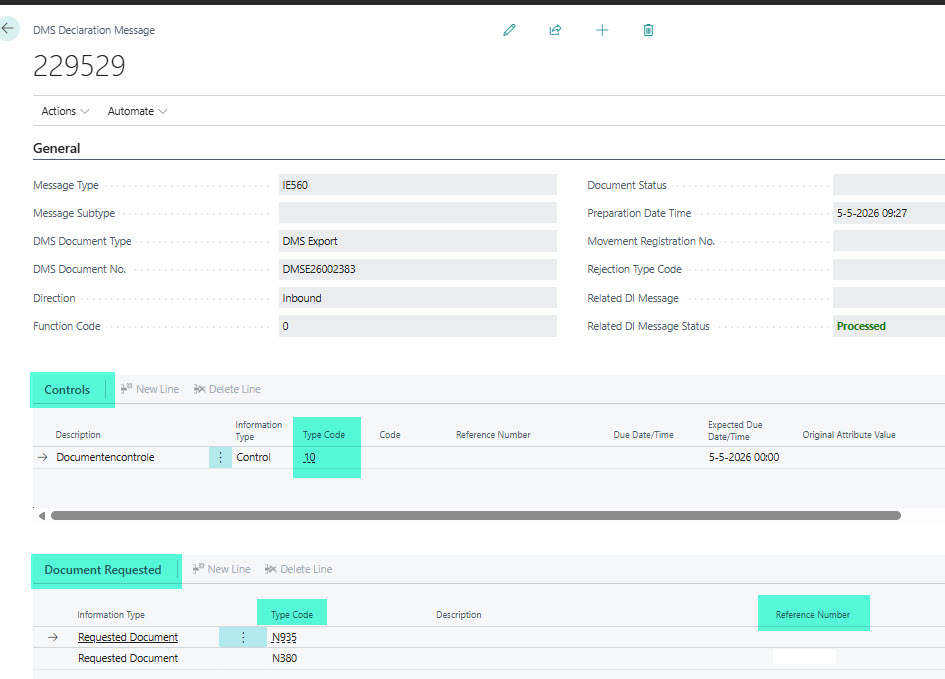This screenshot has width=945, height=679.
Task: Select the General section heading
Action: (57, 148)
